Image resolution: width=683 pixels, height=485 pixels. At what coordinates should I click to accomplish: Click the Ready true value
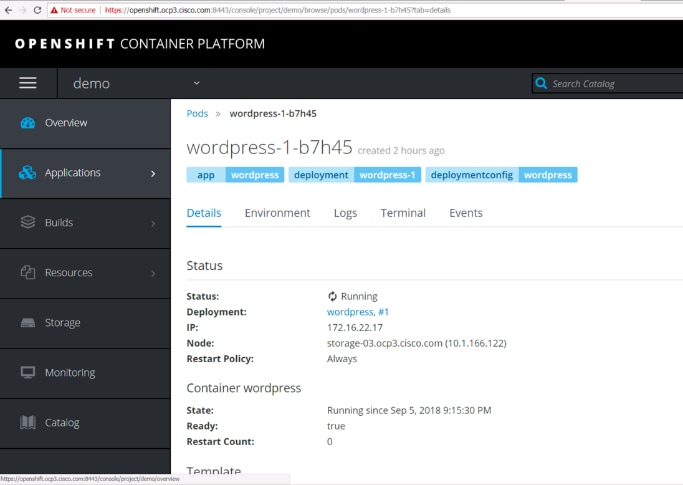pos(336,426)
